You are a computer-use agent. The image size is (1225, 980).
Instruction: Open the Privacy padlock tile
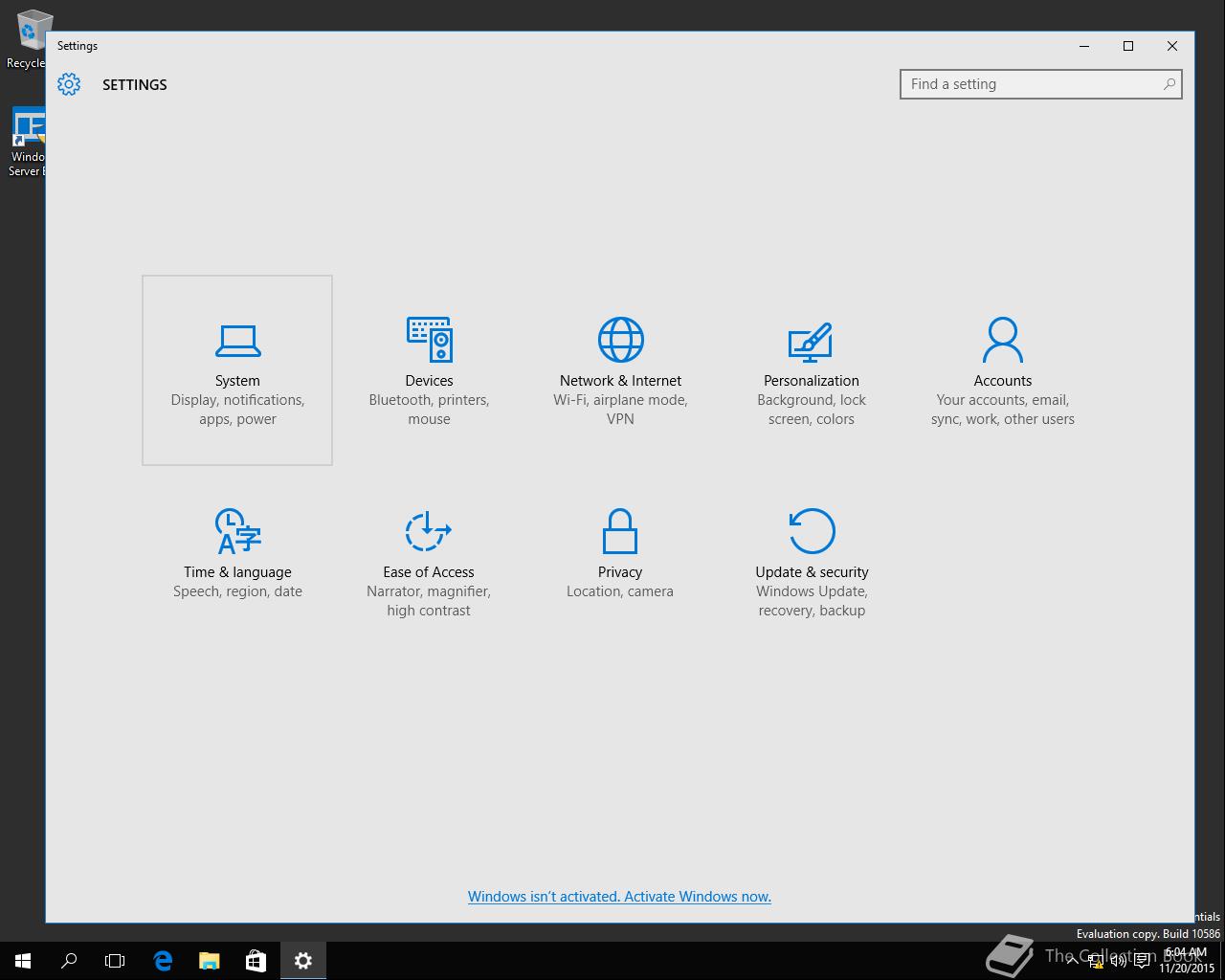620,562
